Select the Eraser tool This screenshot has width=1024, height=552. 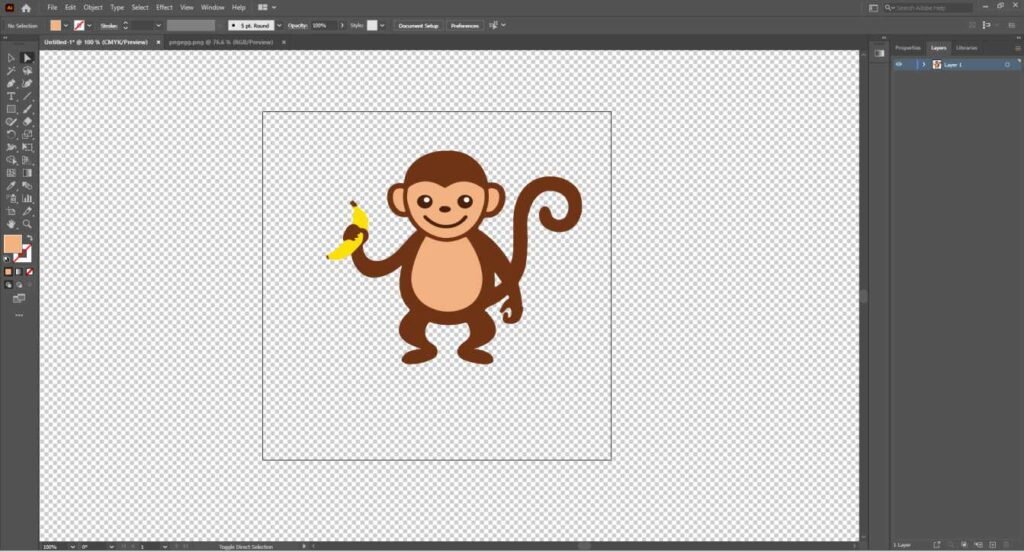pyautogui.click(x=27, y=122)
